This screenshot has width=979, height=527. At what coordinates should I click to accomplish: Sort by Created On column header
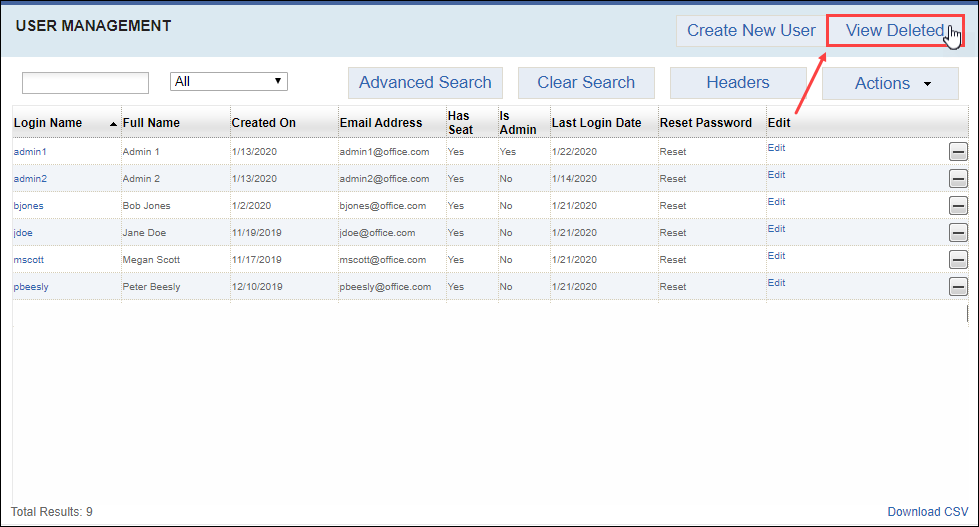point(263,123)
